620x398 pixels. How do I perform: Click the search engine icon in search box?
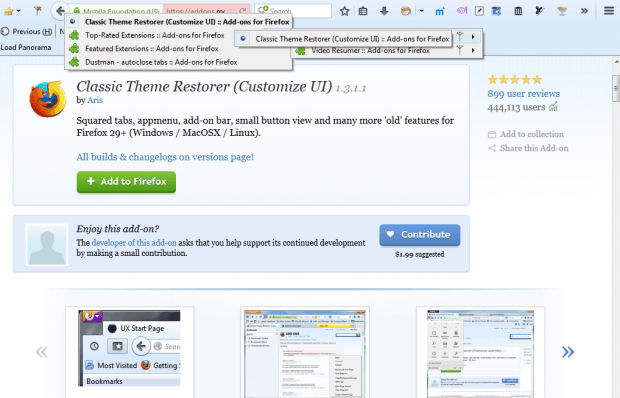point(263,10)
